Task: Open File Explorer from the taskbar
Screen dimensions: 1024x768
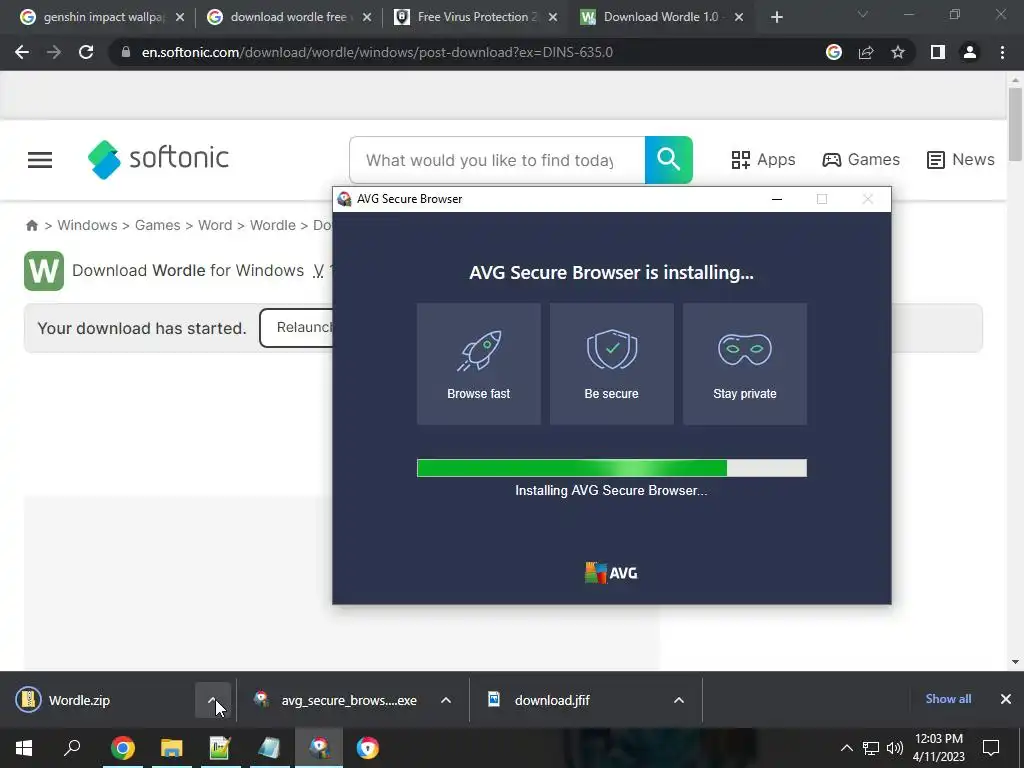Action: pyautogui.click(x=172, y=748)
